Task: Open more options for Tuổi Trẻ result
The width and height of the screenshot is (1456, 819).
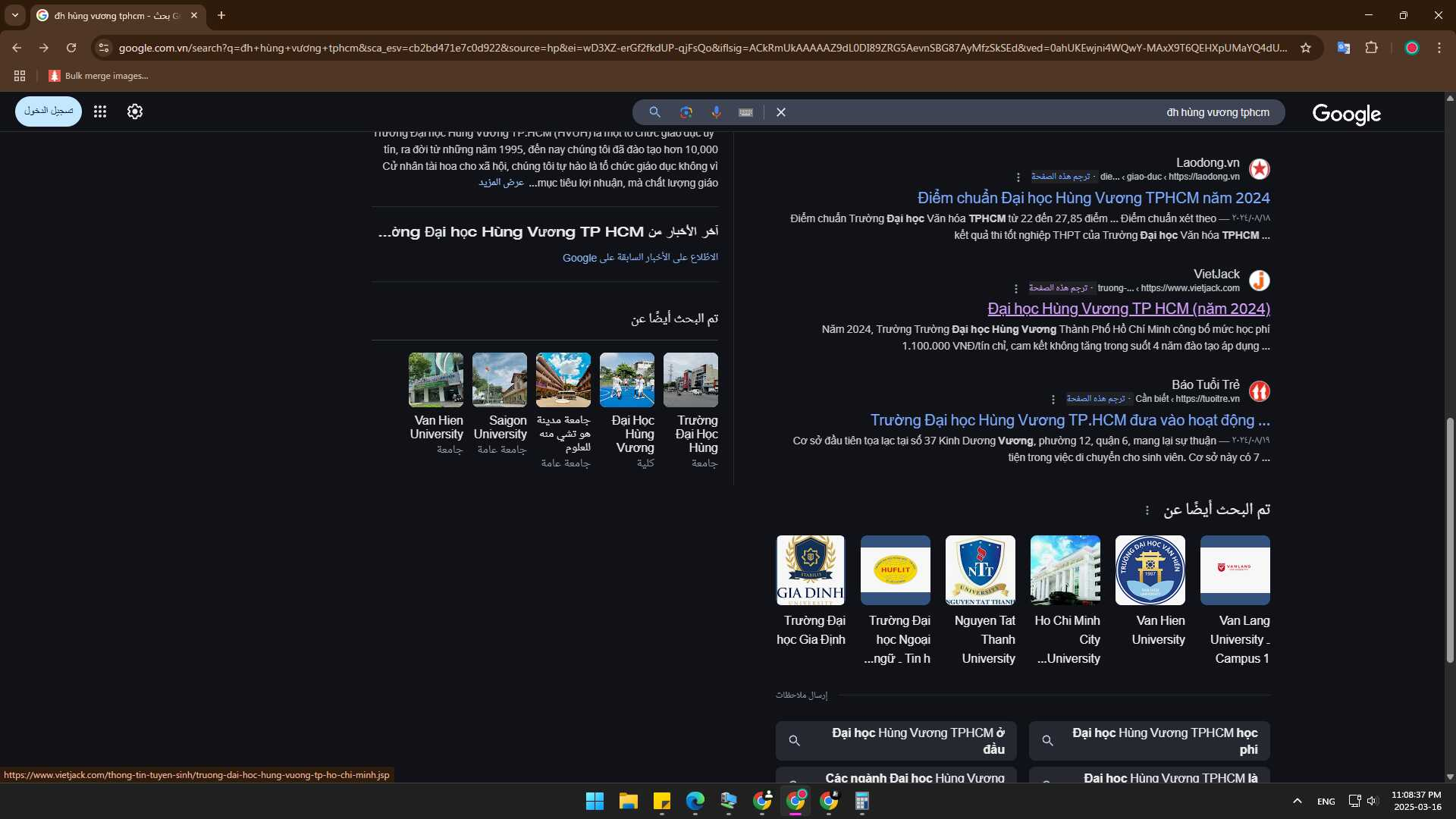Action: 1053,400
